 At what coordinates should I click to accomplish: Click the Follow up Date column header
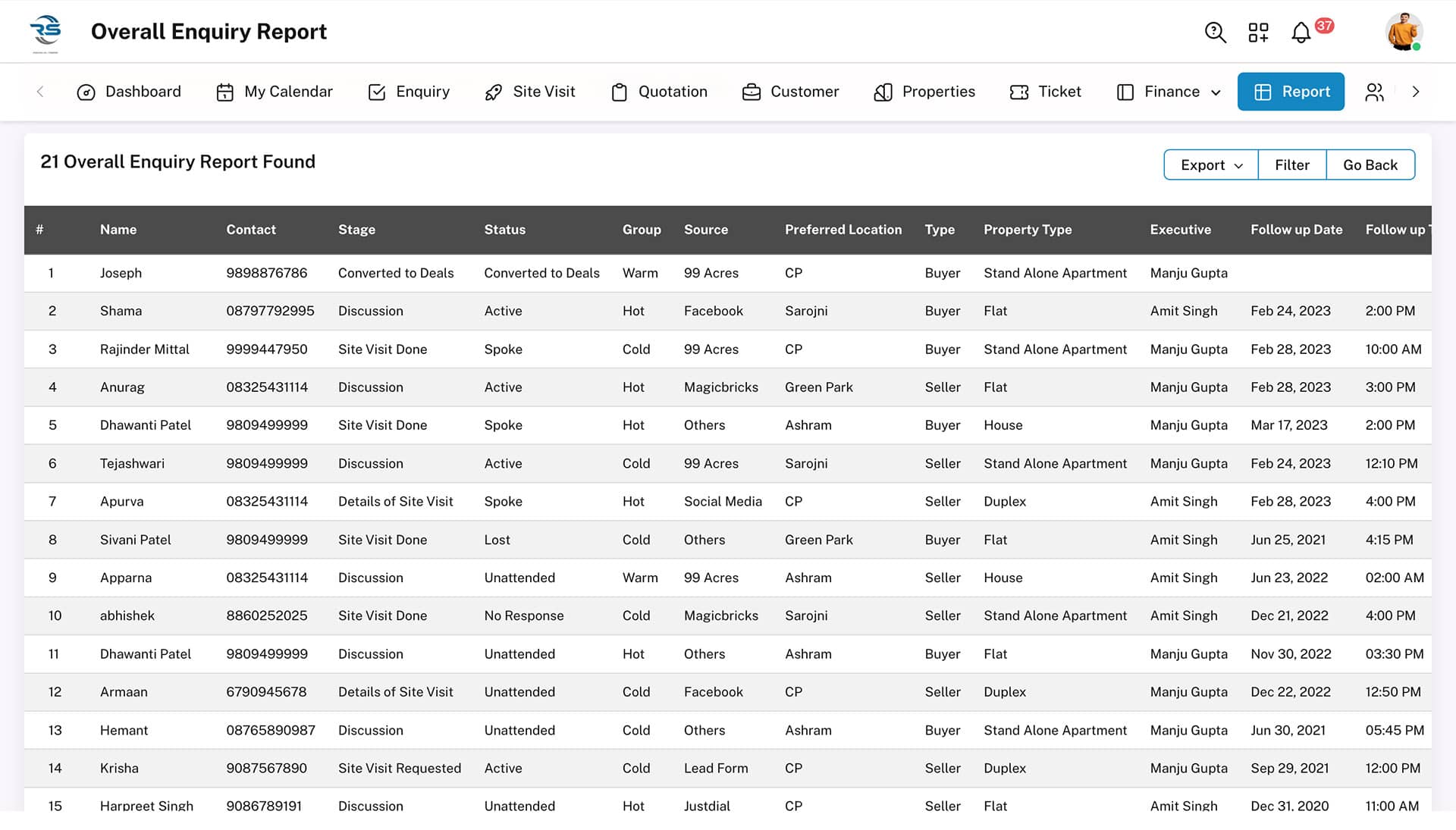pos(1296,230)
